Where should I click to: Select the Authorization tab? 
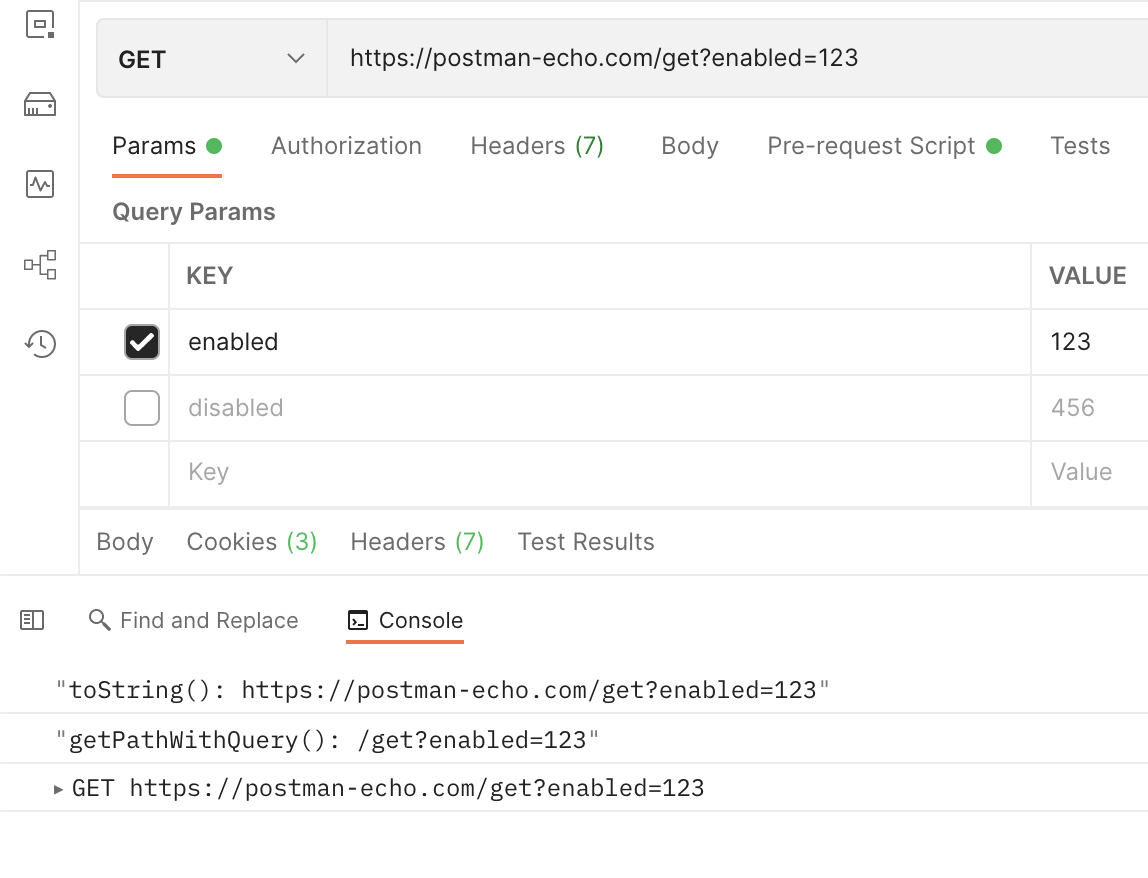tap(346, 145)
